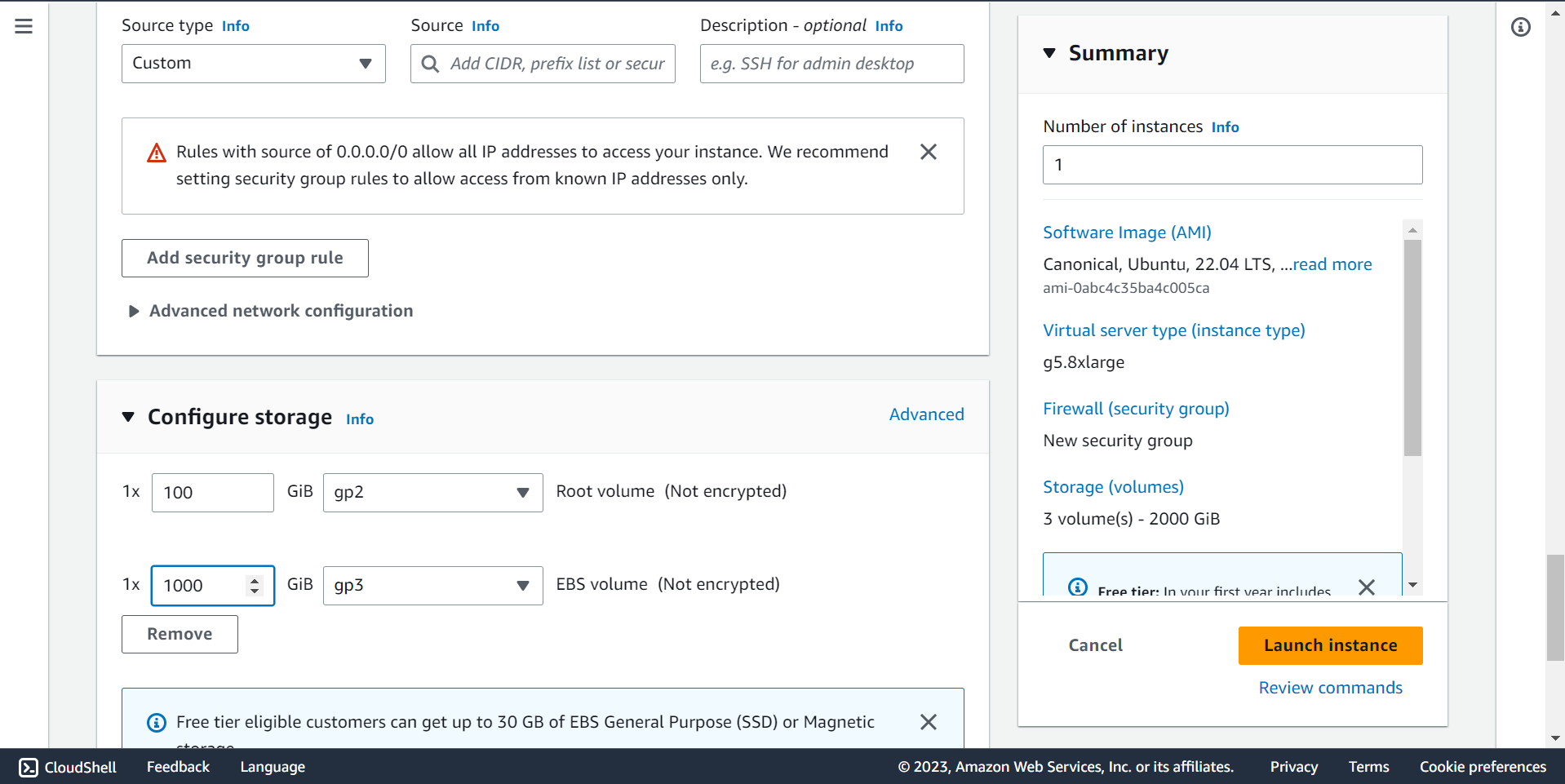Image resolution: width=1565 pixels, height=784 pixels.
Task: Focus the Source CIDR search field
Action: coord(543,64)
